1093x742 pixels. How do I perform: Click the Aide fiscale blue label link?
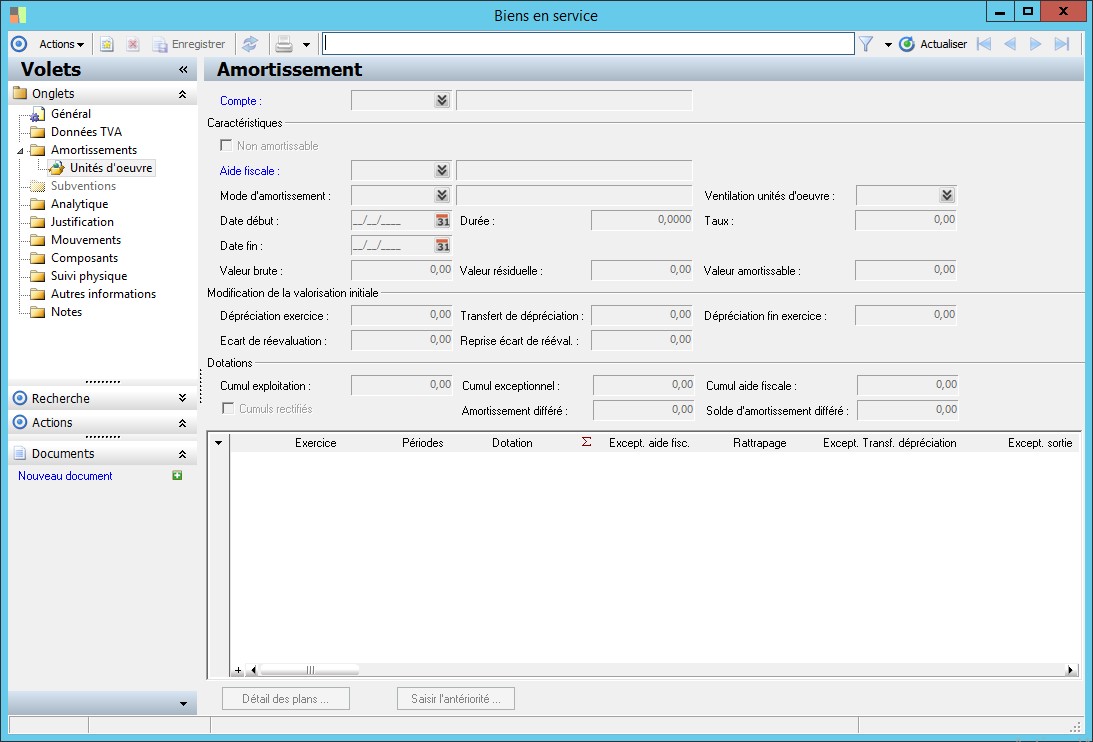pos(250,171)
